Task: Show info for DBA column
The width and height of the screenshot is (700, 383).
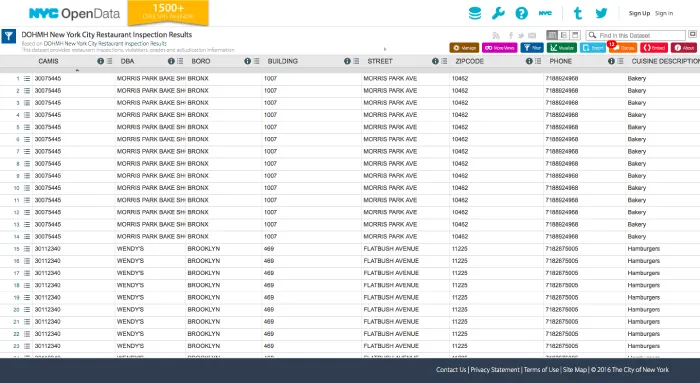Action: coord(171,61)
